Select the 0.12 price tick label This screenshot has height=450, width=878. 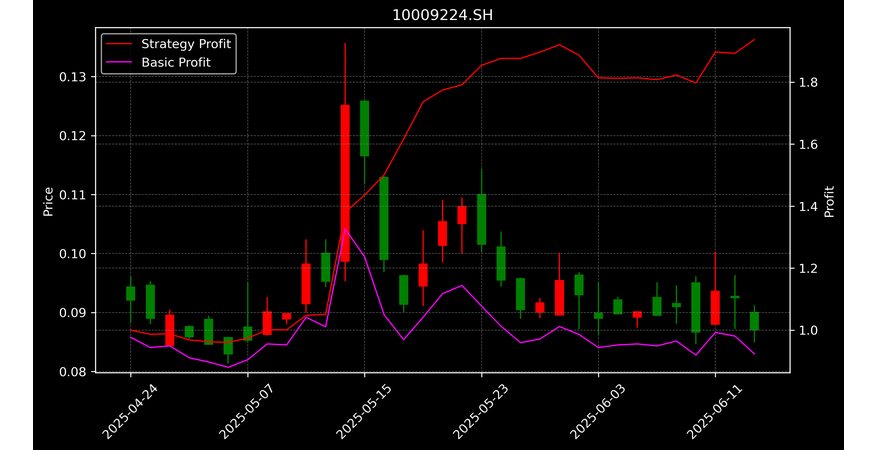[72, 136]
